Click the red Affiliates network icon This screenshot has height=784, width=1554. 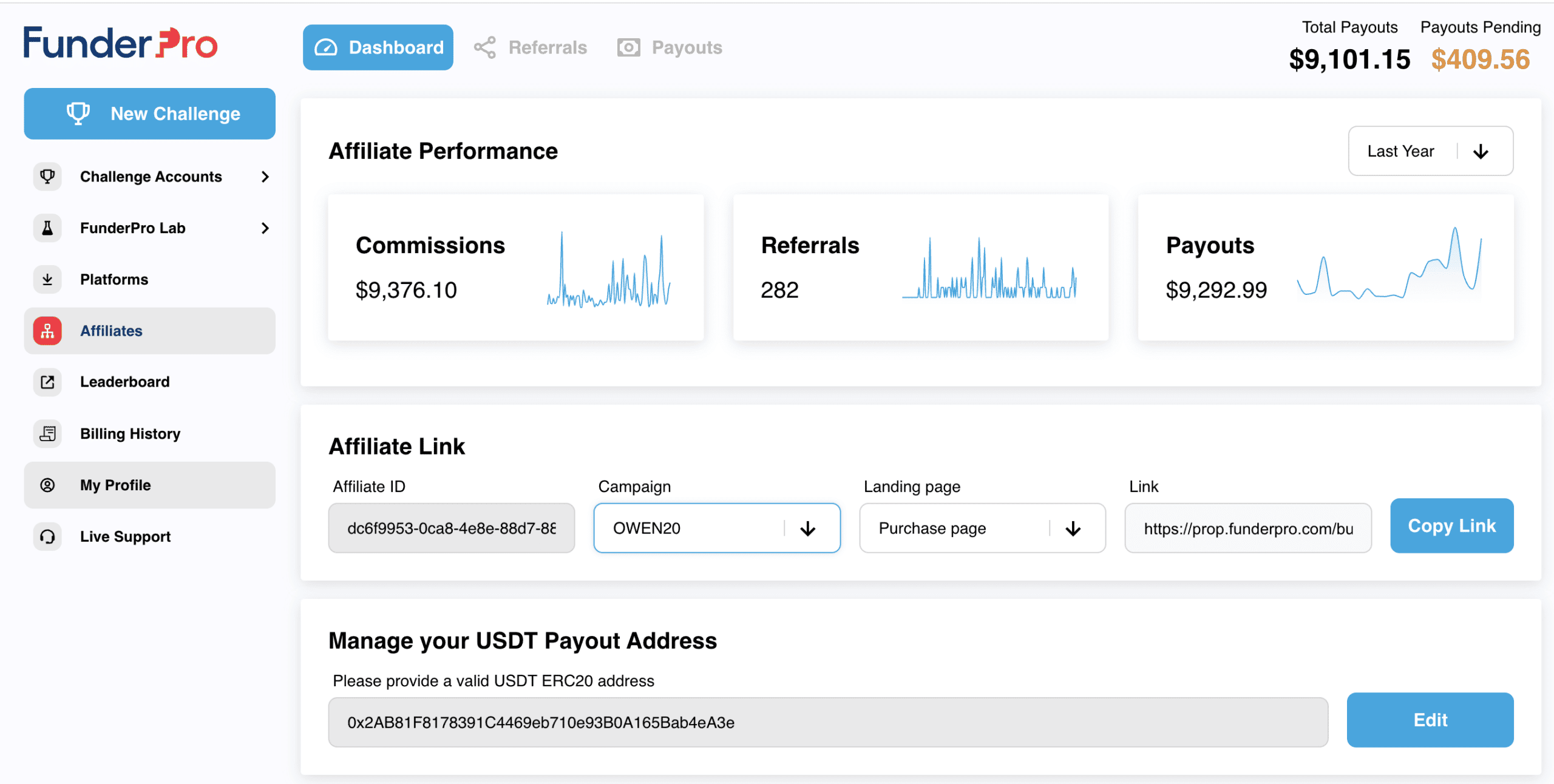(47, 331)
